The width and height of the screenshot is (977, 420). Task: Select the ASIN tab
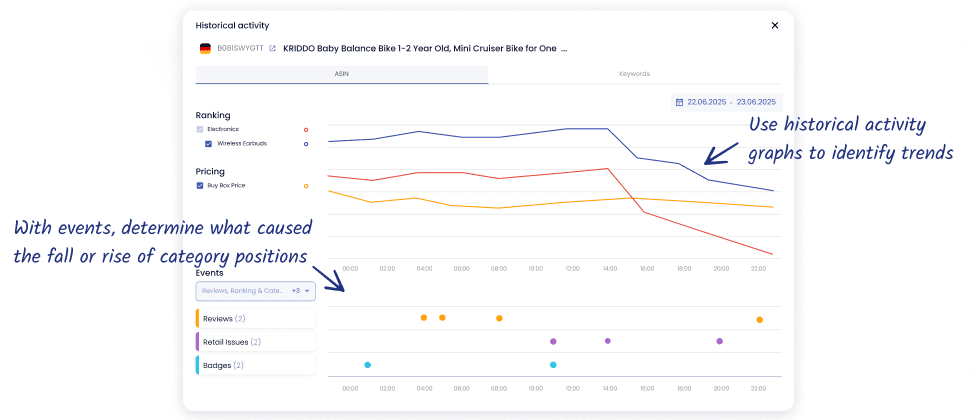coord(341,74)
